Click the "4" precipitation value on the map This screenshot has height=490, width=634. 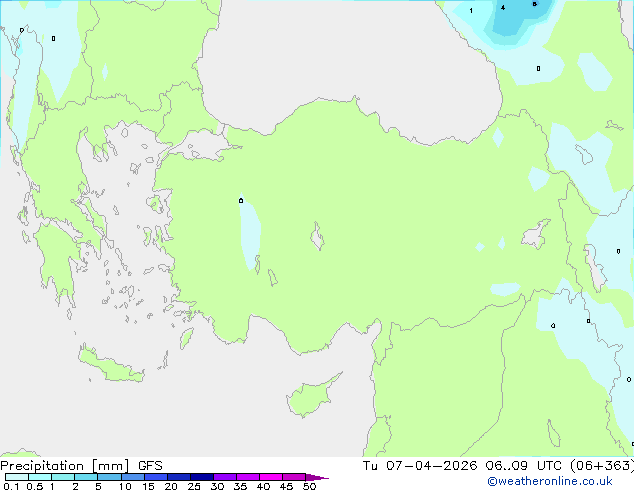click(x=503, y=7)
